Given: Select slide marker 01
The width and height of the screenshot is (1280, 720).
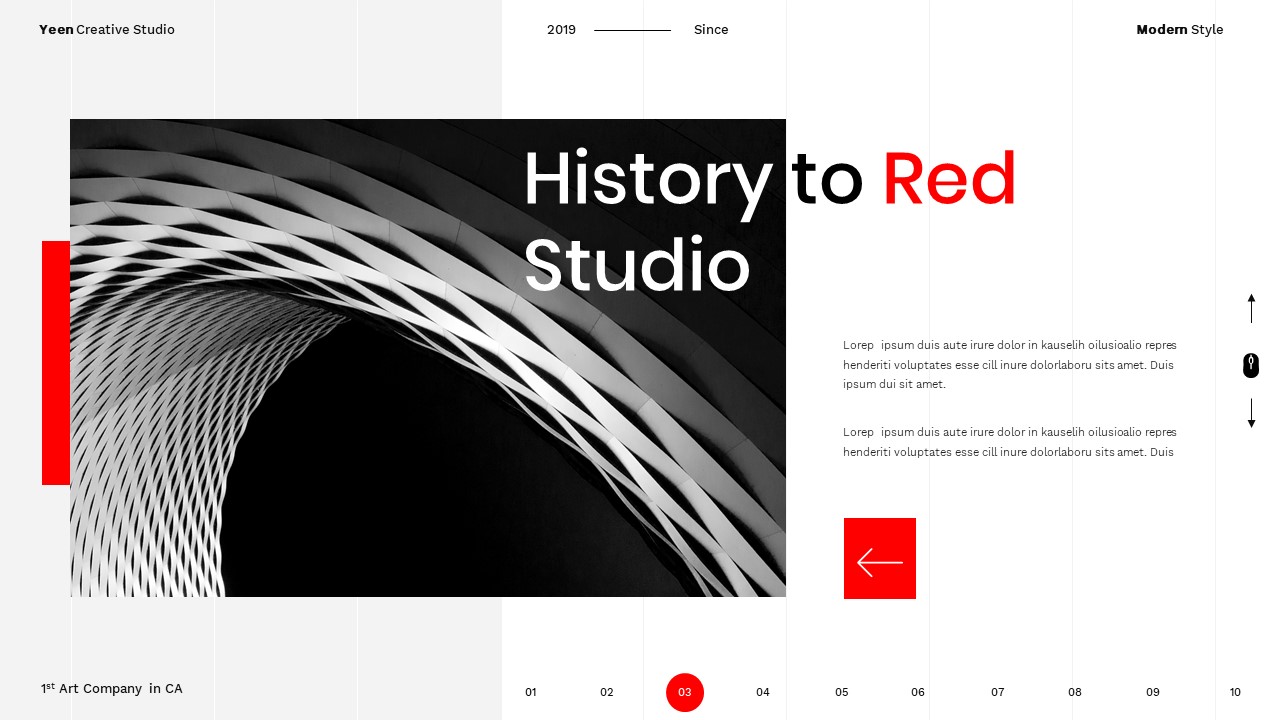Looking at the screenshot, I should point(531,692).
